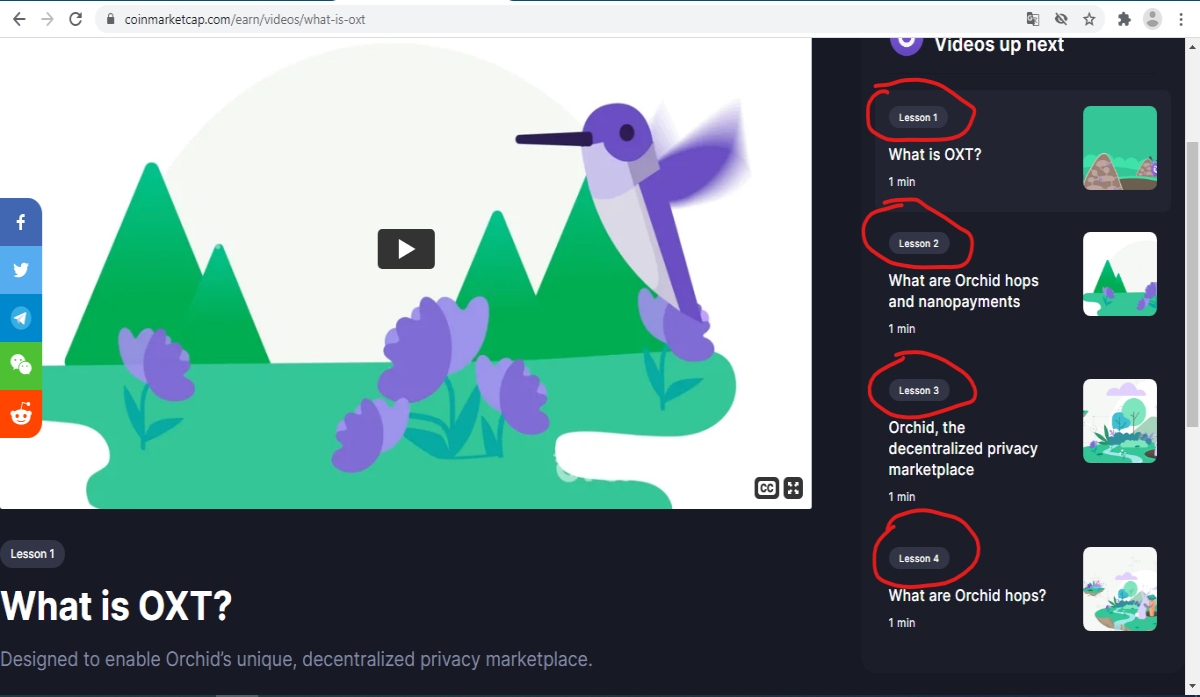Click the 1 min label under decentralized privacy marketplace
Viewport: 1200px width, 697px height.
901,497
